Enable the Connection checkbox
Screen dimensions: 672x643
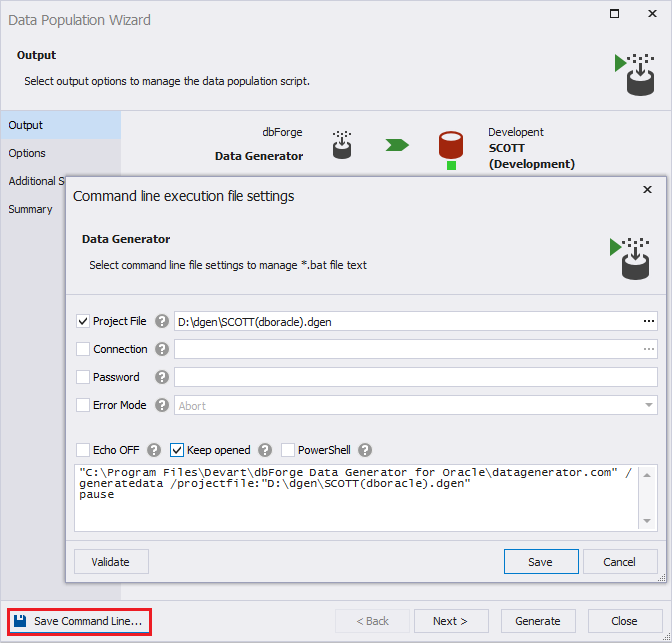(83, 349)
